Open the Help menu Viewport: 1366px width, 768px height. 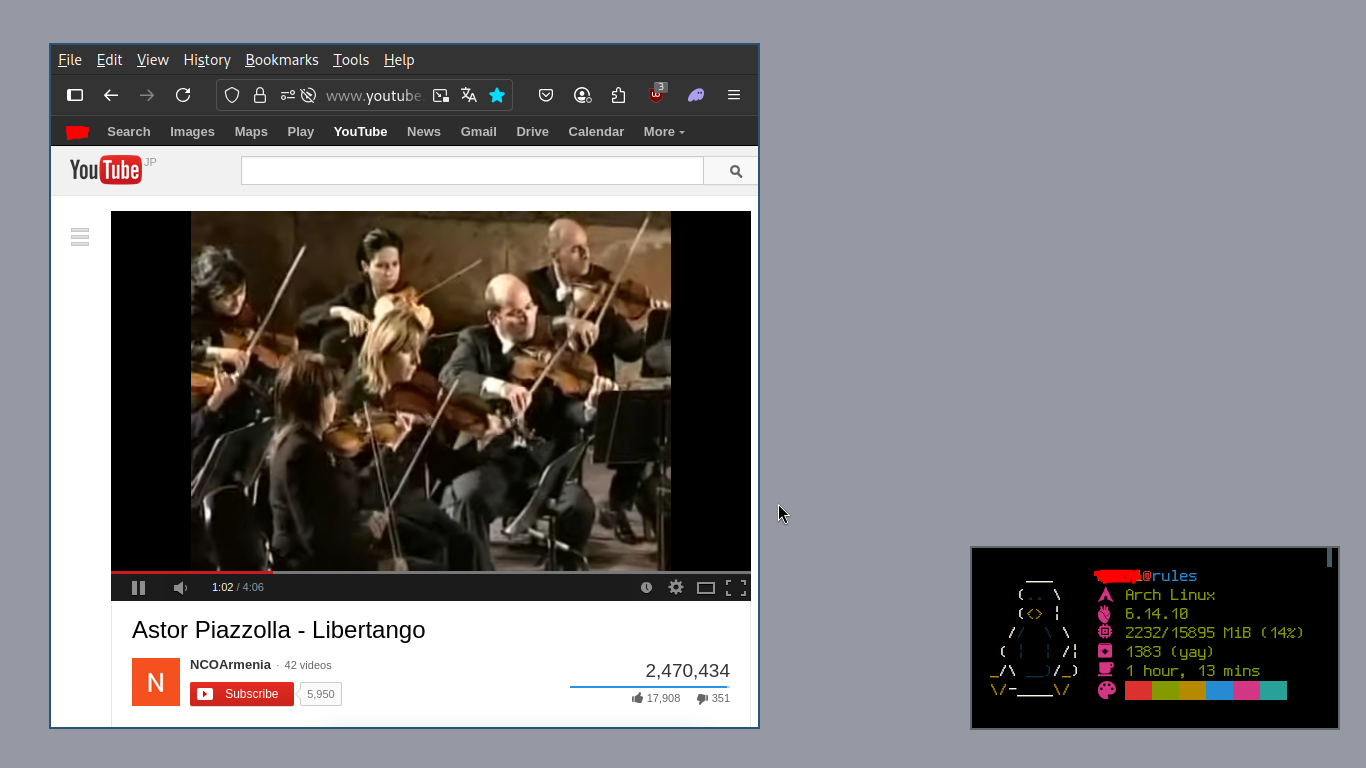[399, 60]
